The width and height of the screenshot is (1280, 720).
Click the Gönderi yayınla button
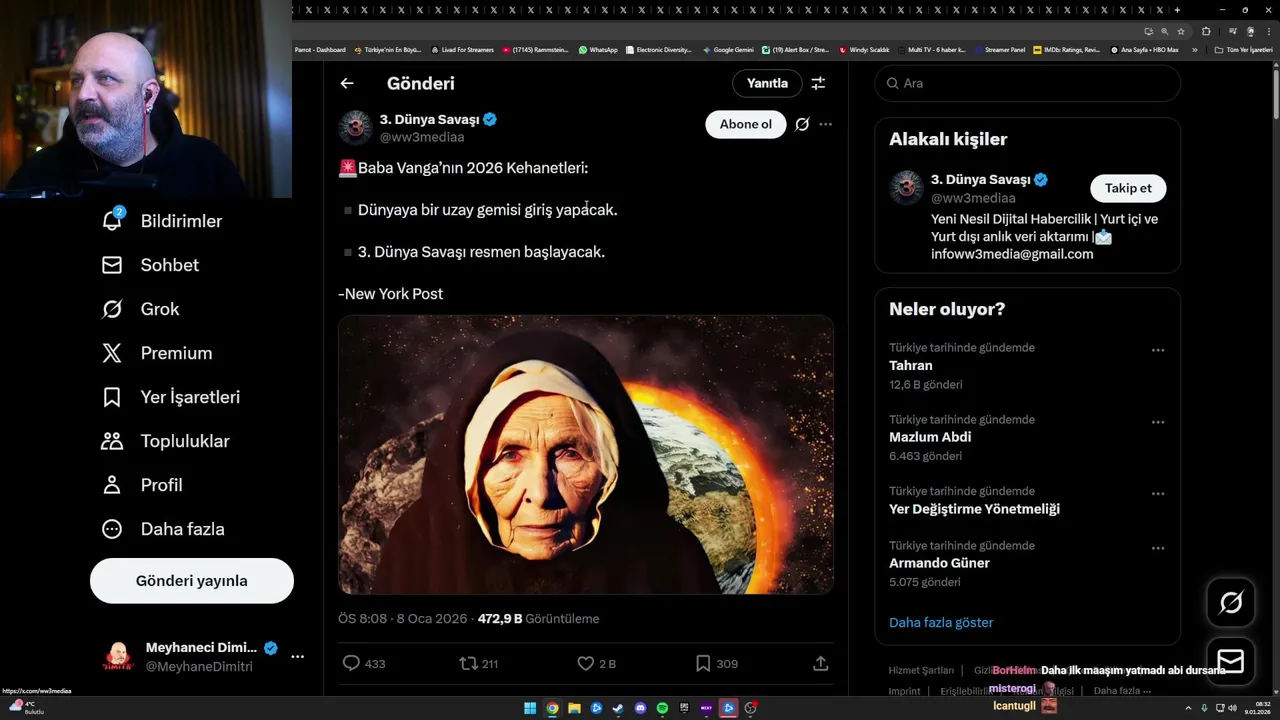tap(192, 581)
